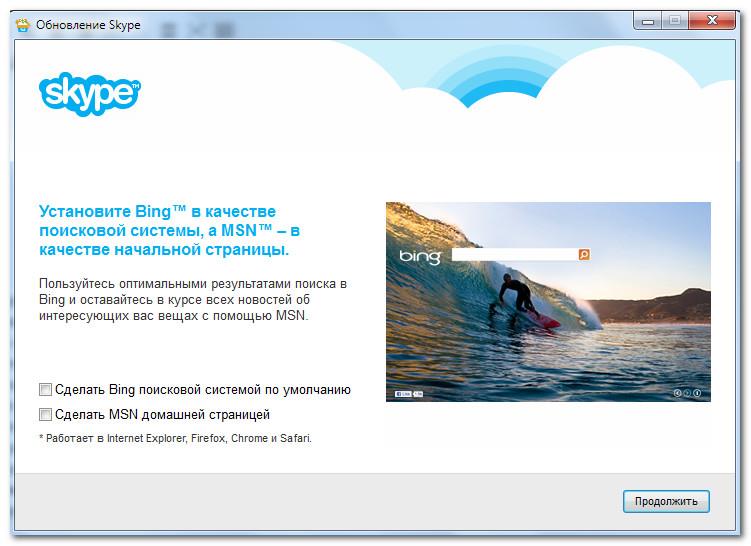Check the MSN home page option
Viewport: 751px width, 546px height.
pyautogui.click(x=45, y=414)
